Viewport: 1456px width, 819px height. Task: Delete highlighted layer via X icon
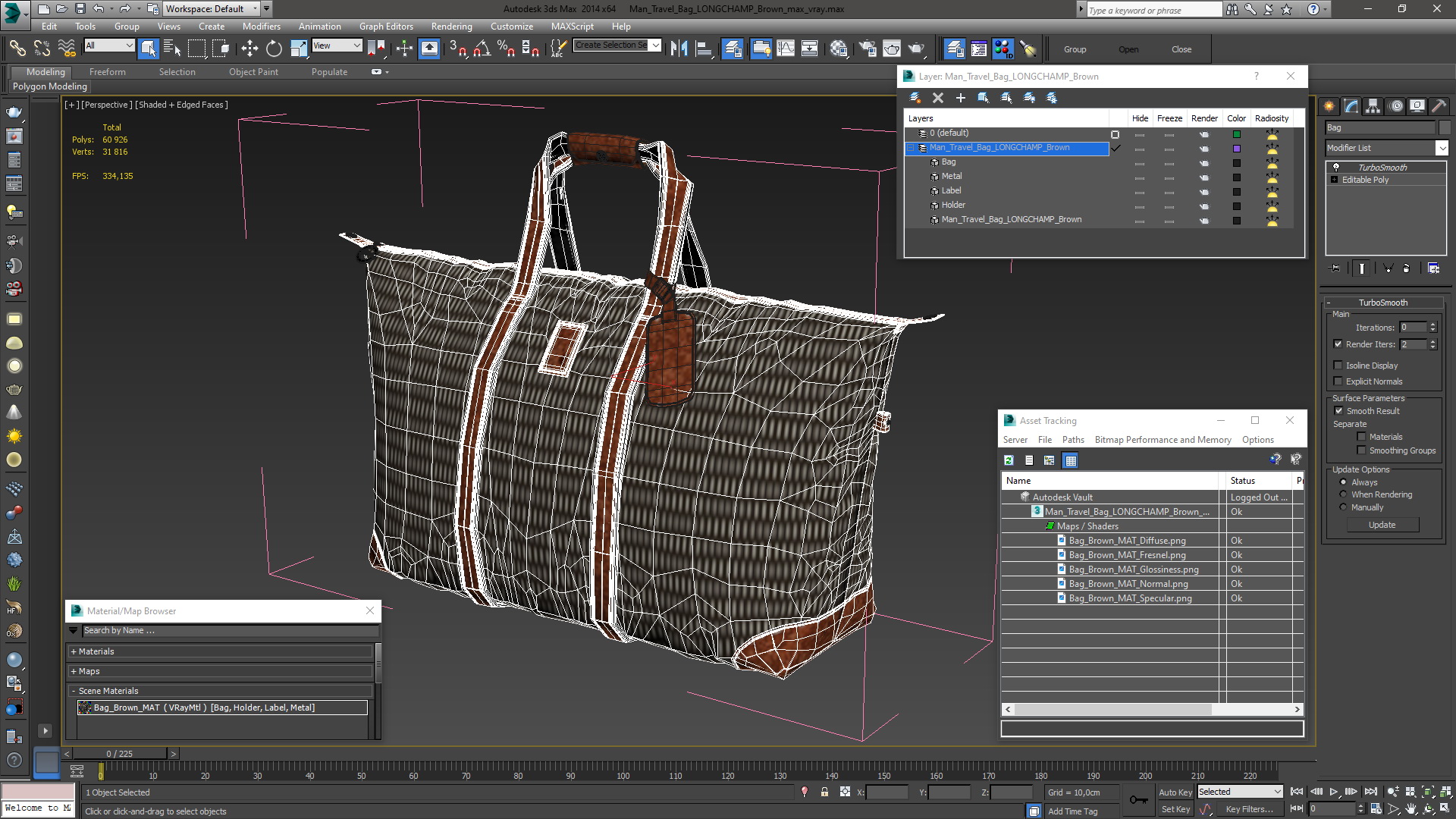click(x=938, y=98)
